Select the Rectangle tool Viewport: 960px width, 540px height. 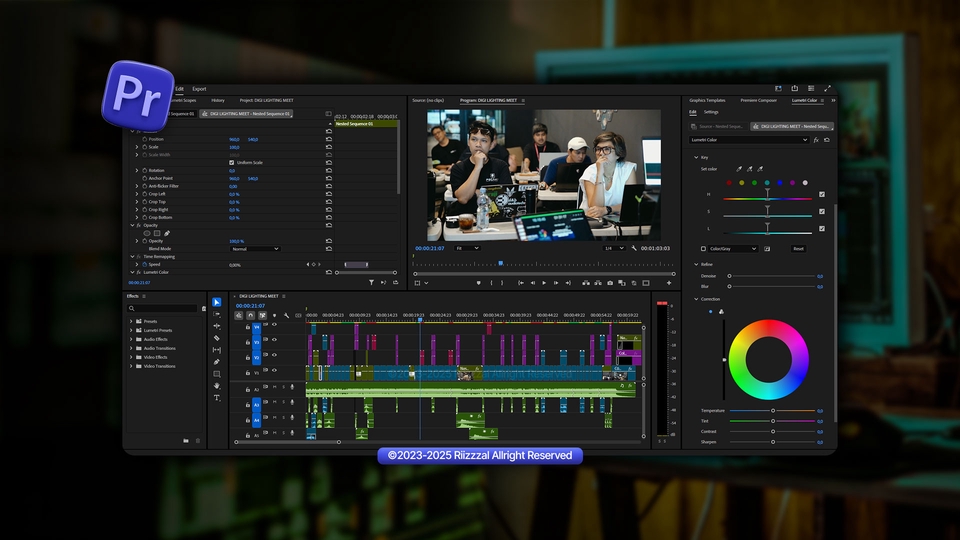[217, 373]
